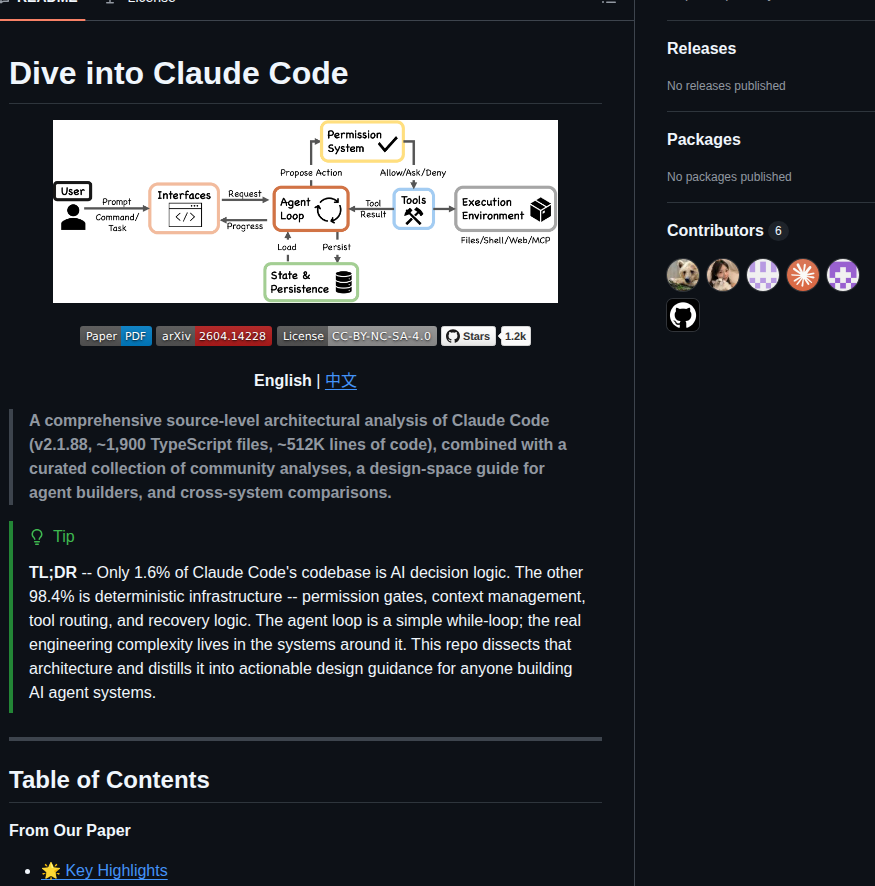
Task: Open the orange starburst contributor avatar
Action: (803, 275)
